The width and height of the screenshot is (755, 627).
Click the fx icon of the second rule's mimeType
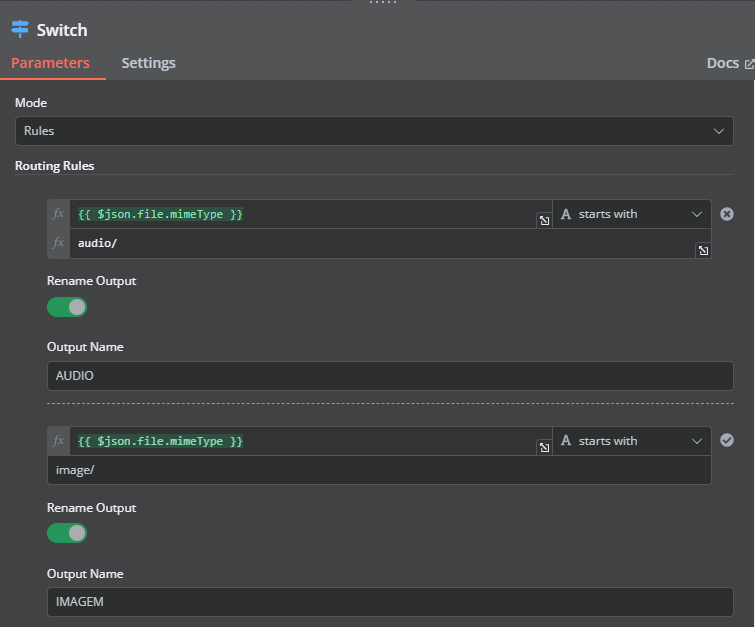(59, 441)
